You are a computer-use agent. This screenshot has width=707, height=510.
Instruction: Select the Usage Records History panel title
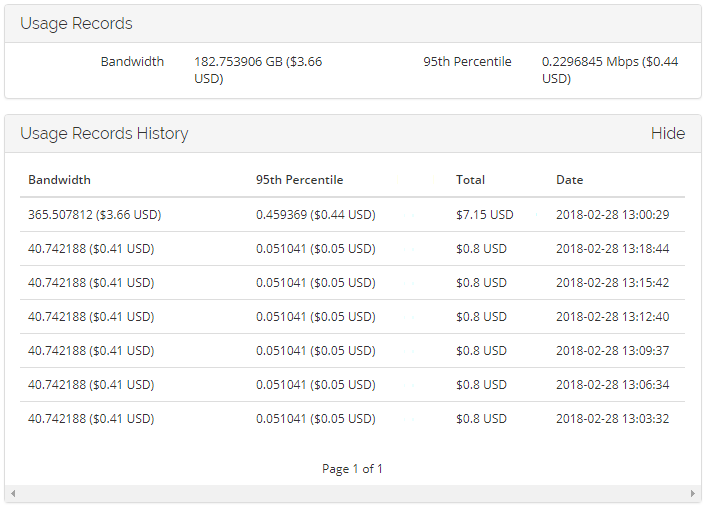pos(104,133)
